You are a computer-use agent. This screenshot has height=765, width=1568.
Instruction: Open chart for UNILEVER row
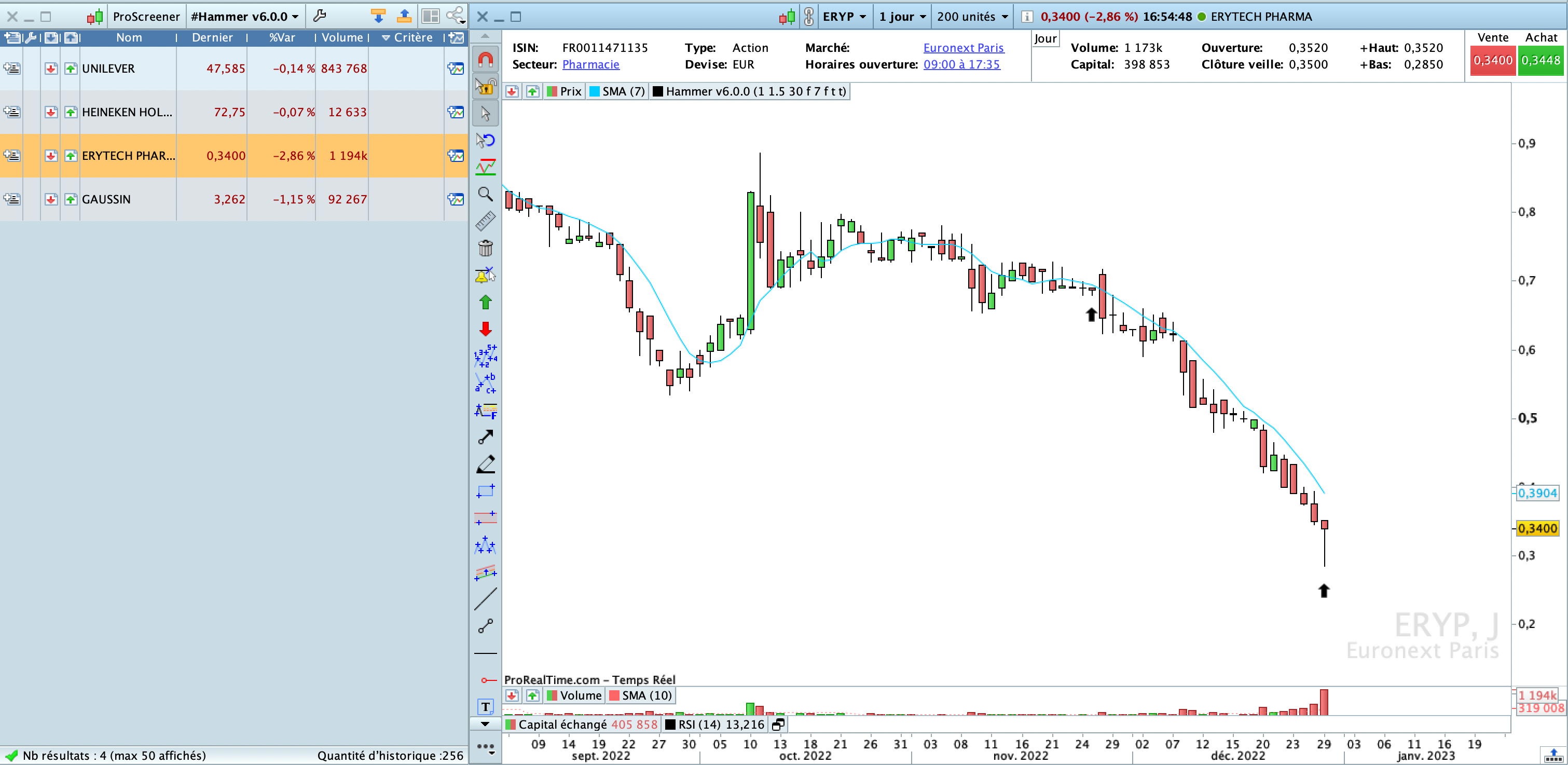(x=456, y=69)
